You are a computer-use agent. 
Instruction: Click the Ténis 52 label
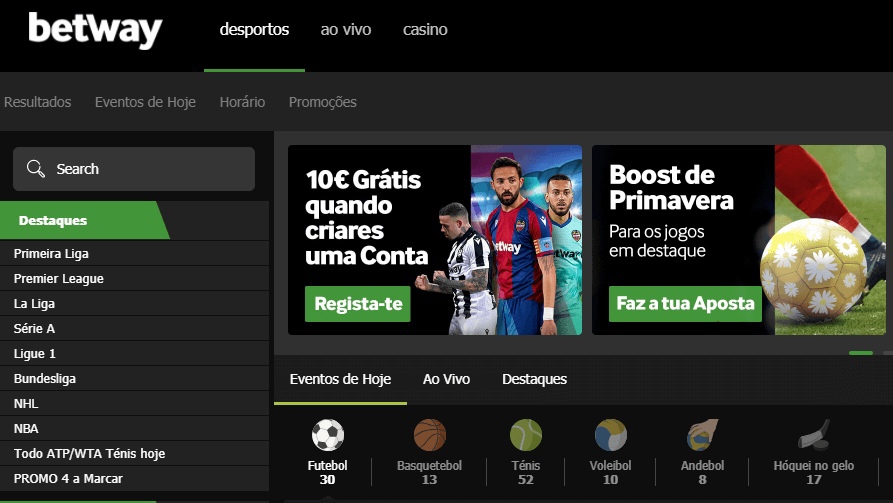click(526, 472)
